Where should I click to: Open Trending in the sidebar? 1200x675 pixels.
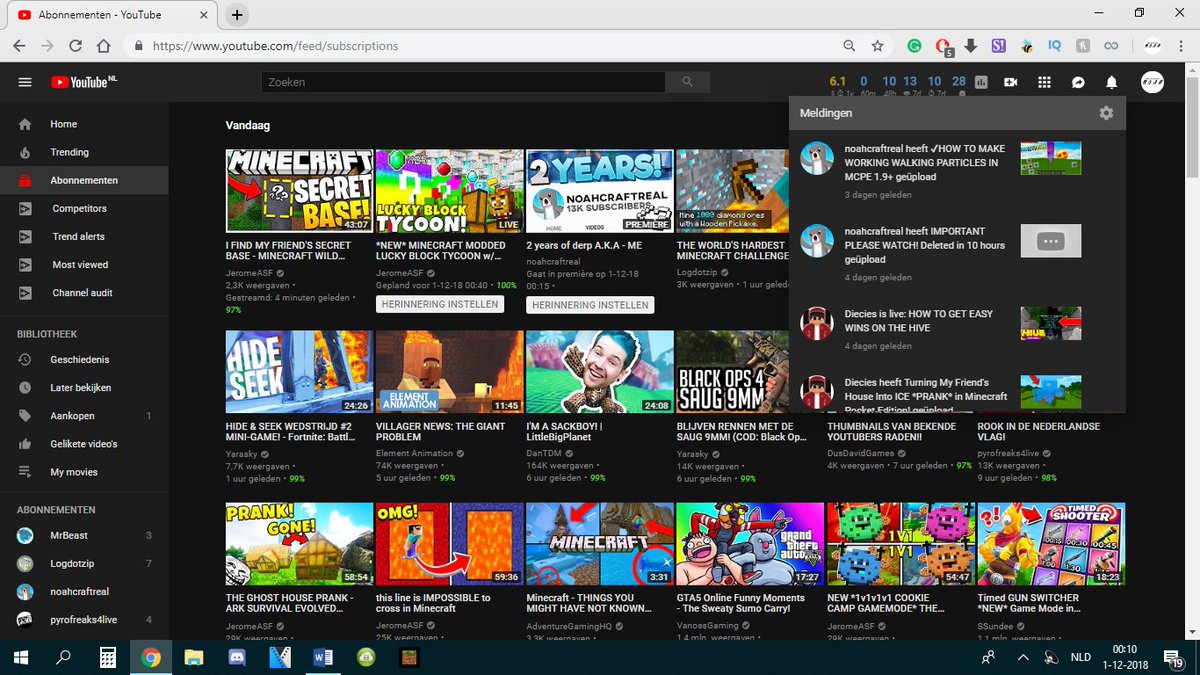pyautogui.click(x=84, y=152)
